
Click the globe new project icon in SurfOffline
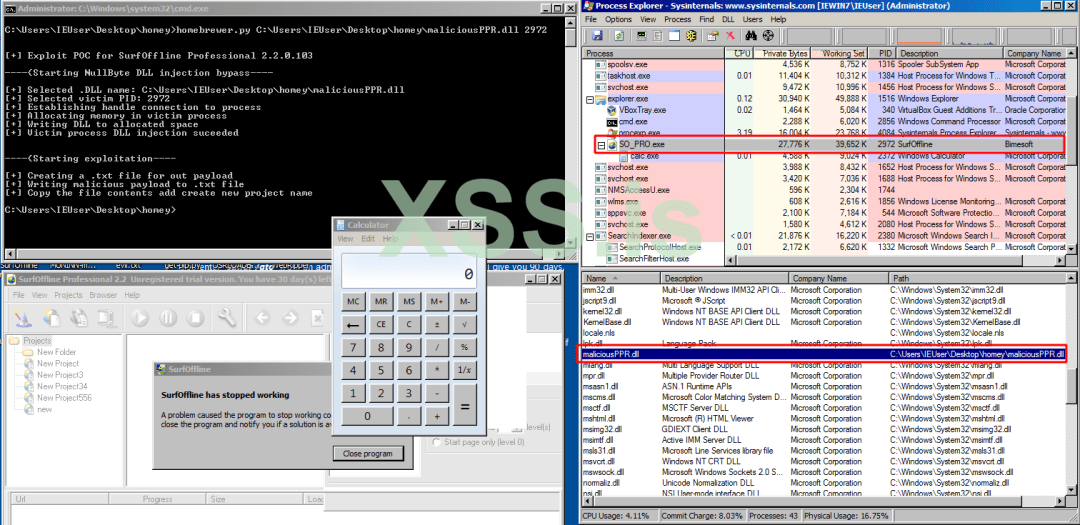point(50,318)
